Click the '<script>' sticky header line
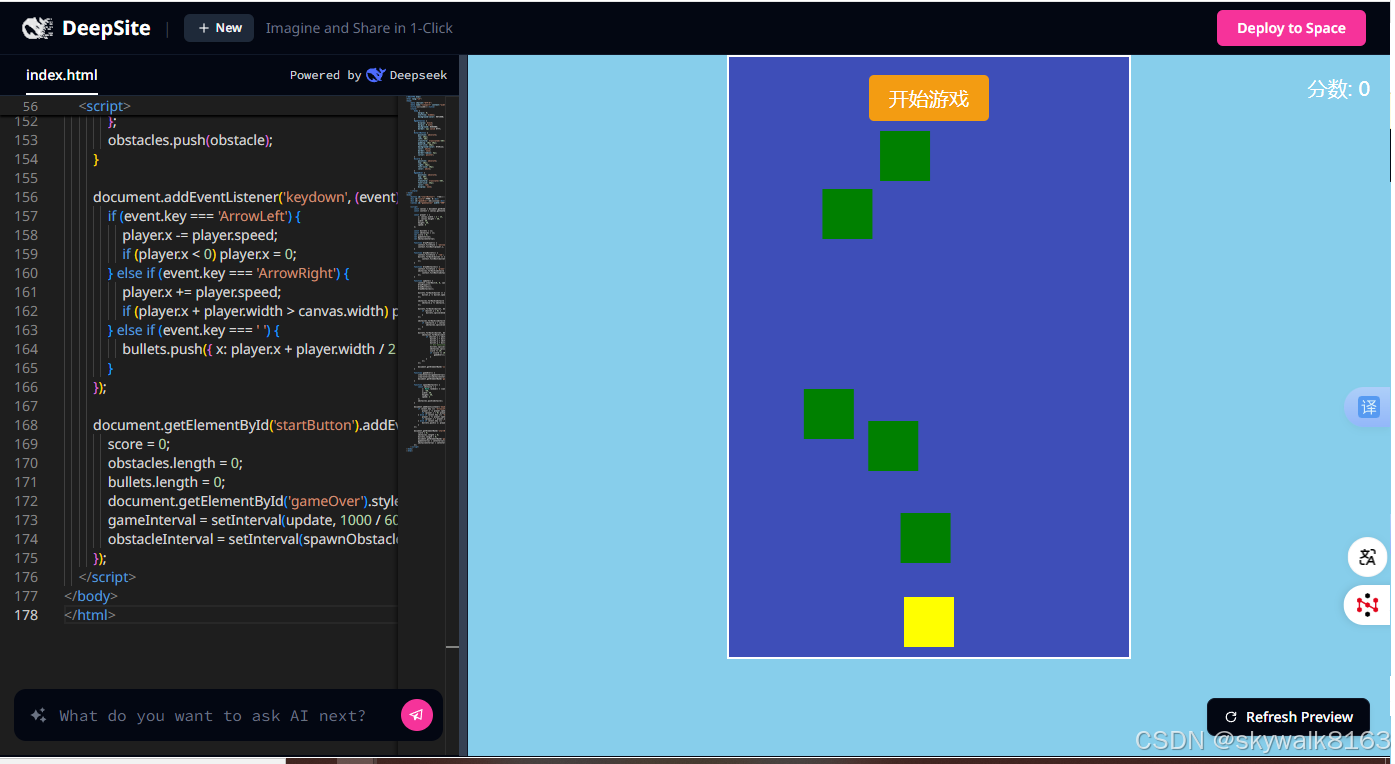The image size is (1395, 764). 105,106
